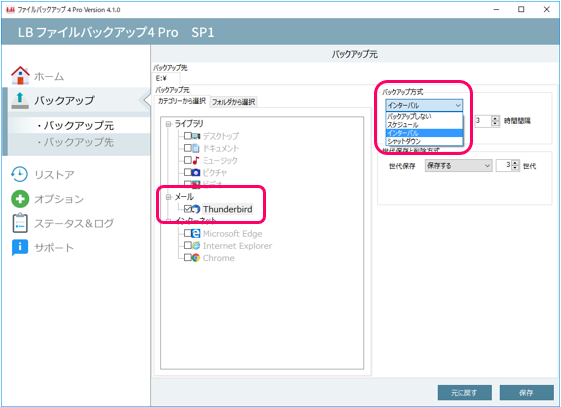The image size is (561, 407).
Task: Click the 時間間隔 number field
Action: [x=483, y=121]
